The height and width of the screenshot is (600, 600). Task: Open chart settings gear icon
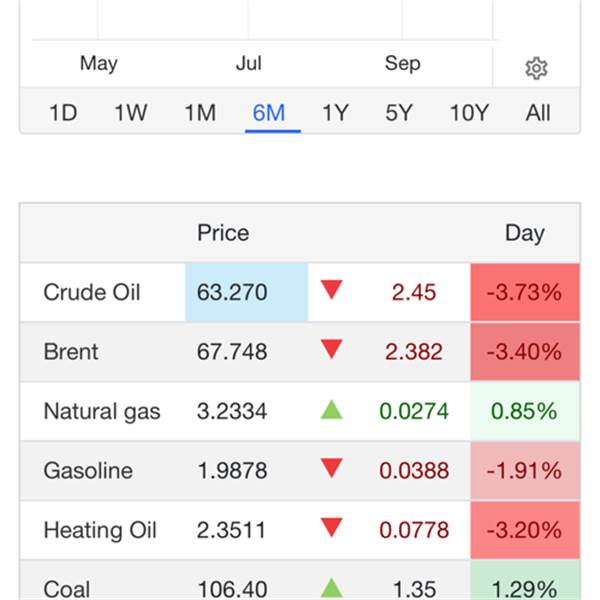point(536,68)
